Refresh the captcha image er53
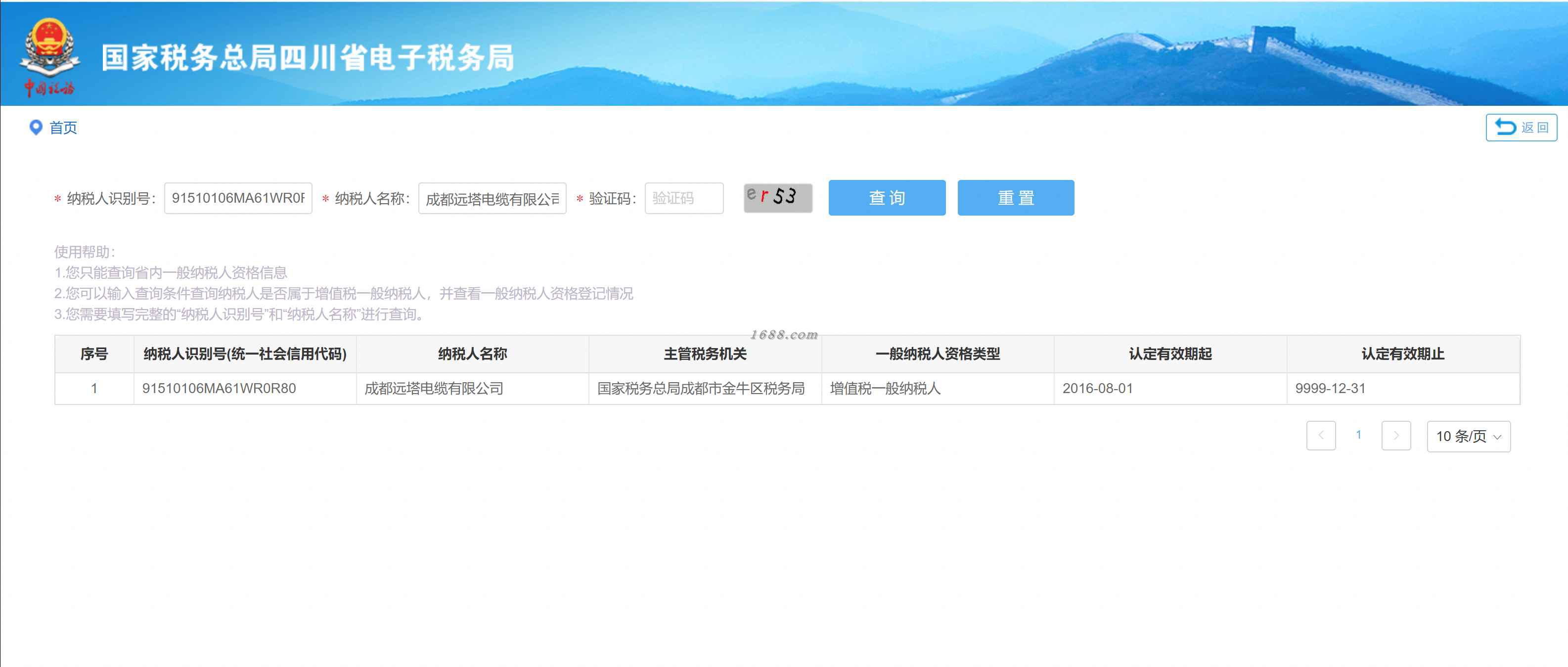The height and width of the screenshot is (667, 1568). (x=778, y=198)
